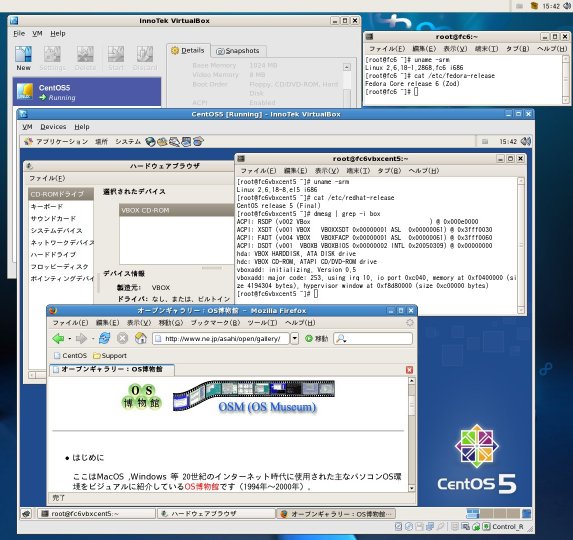Launch the email icon in guest panel
This screenshot has height=540, width=573.
(x=162, y=141)
